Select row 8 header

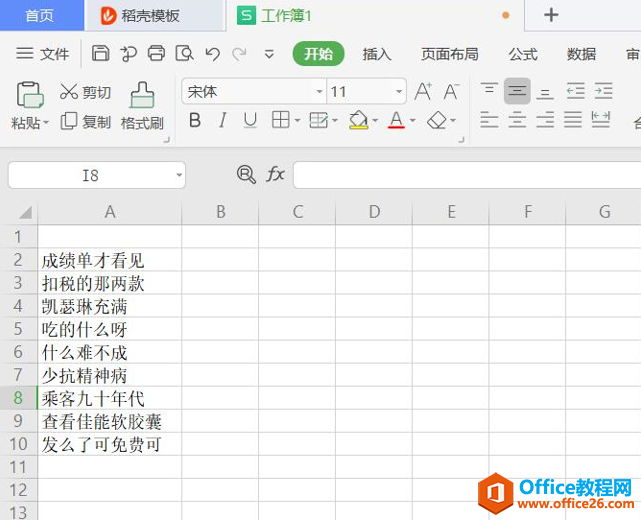point(18,397)
